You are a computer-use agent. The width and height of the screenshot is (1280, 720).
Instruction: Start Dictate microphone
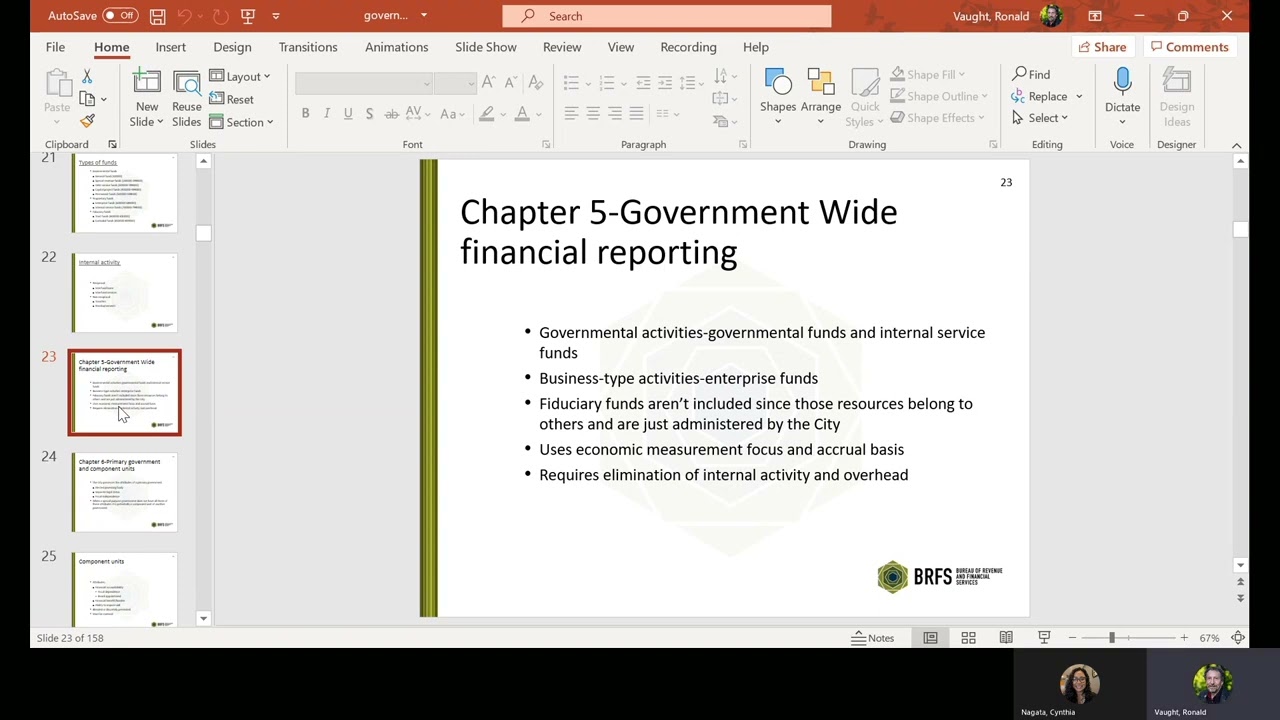tap(1122, 97)
